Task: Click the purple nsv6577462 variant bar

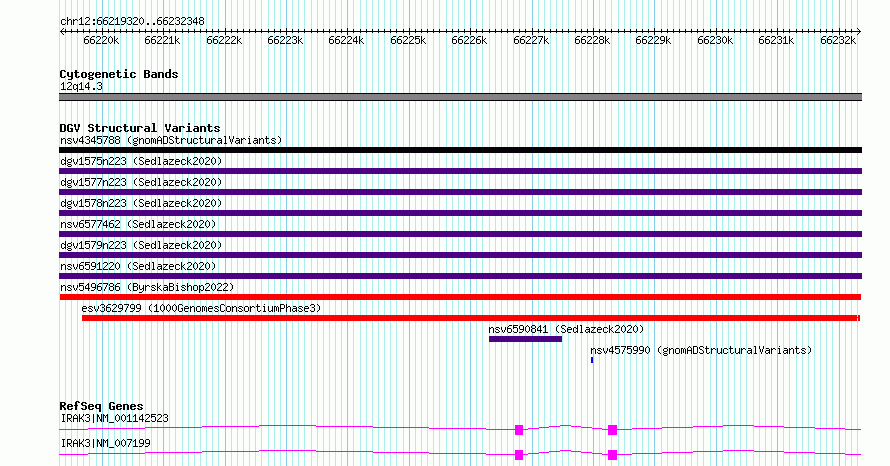Action: [460, 234]
